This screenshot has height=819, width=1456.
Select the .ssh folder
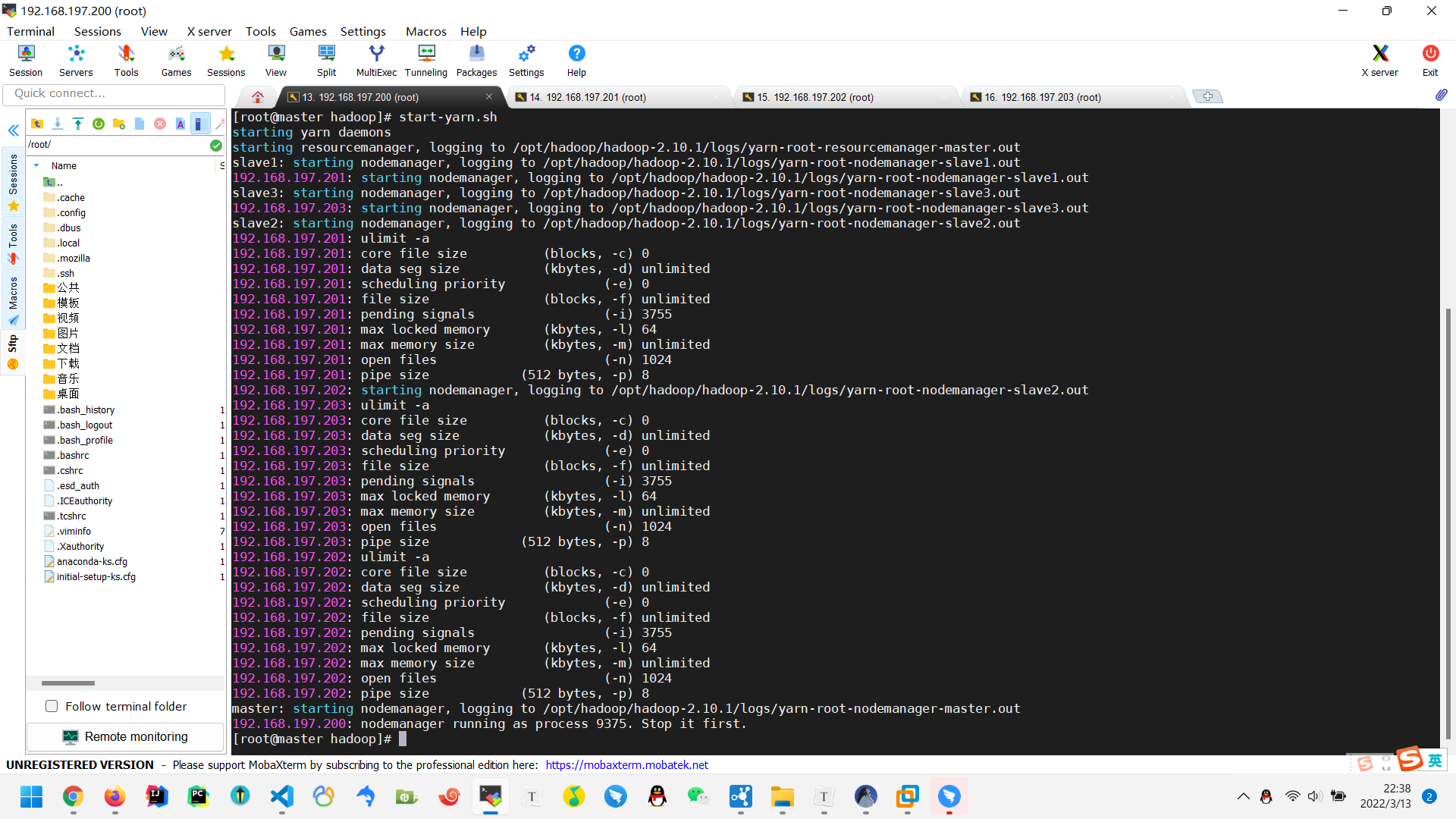[66, 273]
